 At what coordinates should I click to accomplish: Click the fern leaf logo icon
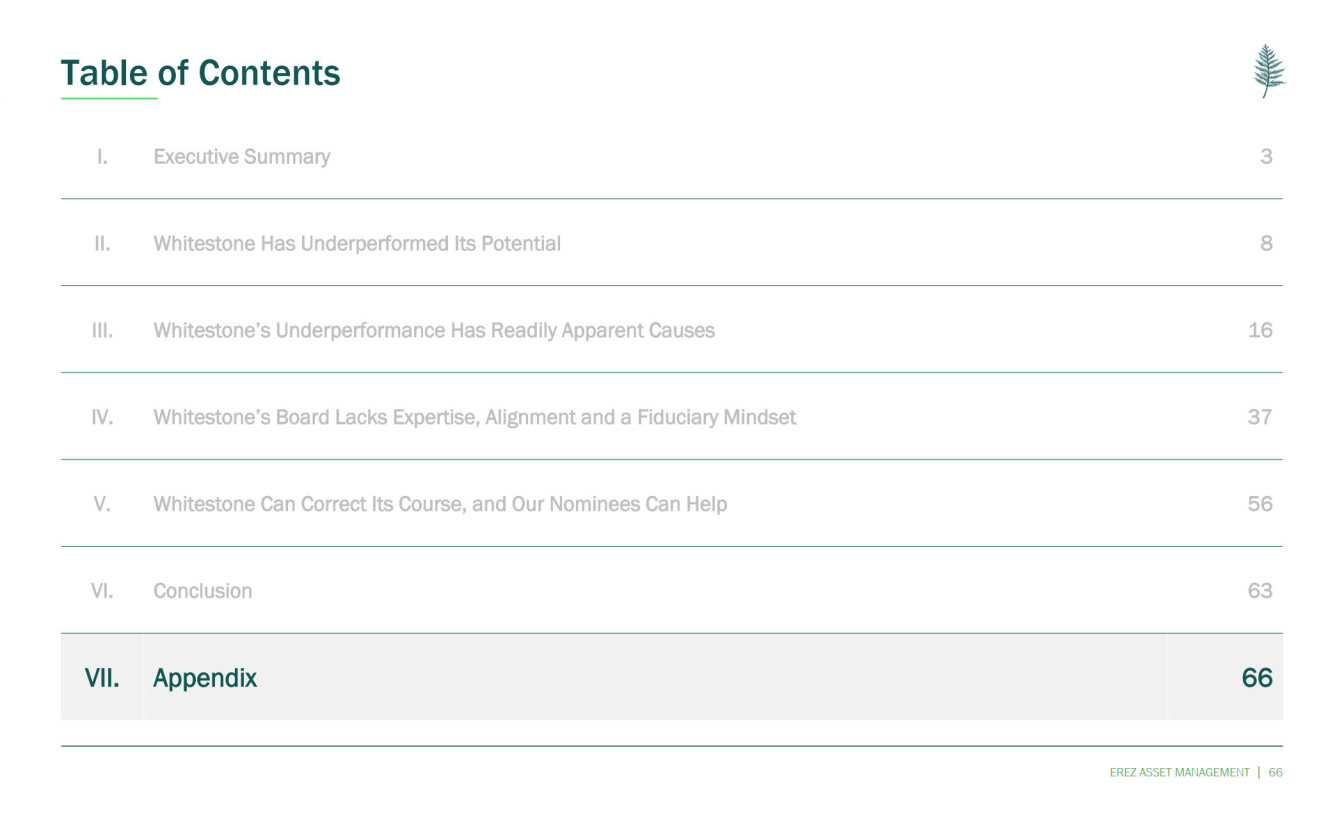(x=1269, y=71)
